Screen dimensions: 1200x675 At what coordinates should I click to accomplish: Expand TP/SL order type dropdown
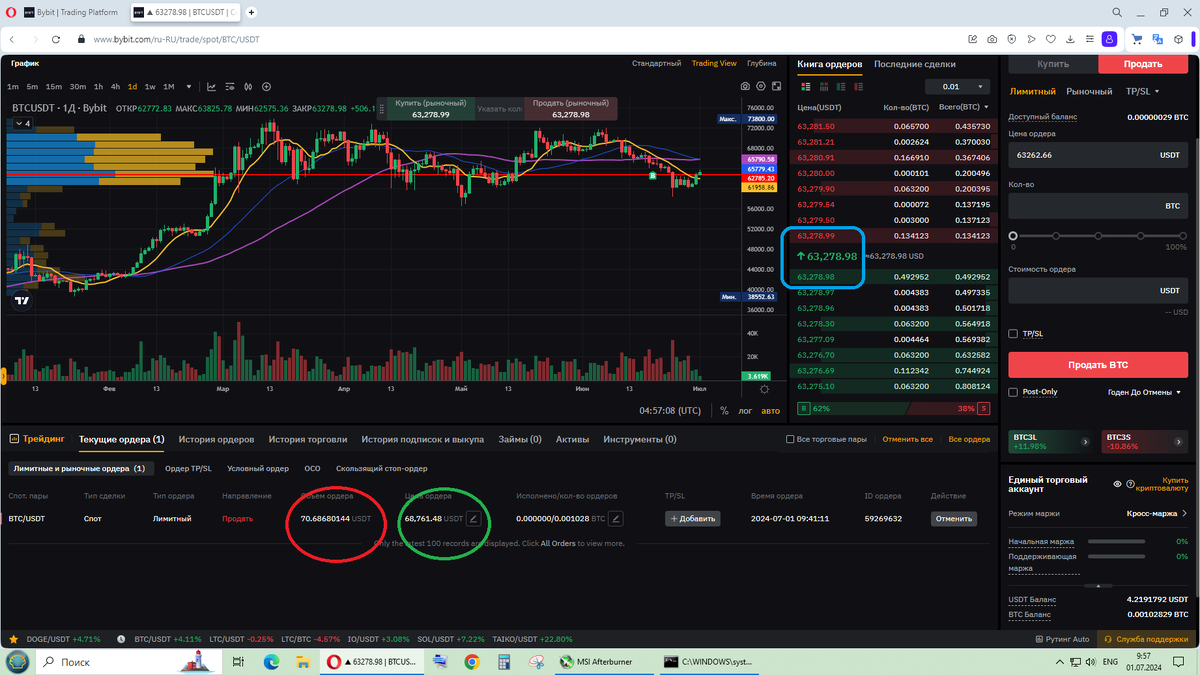(1142, 91)
